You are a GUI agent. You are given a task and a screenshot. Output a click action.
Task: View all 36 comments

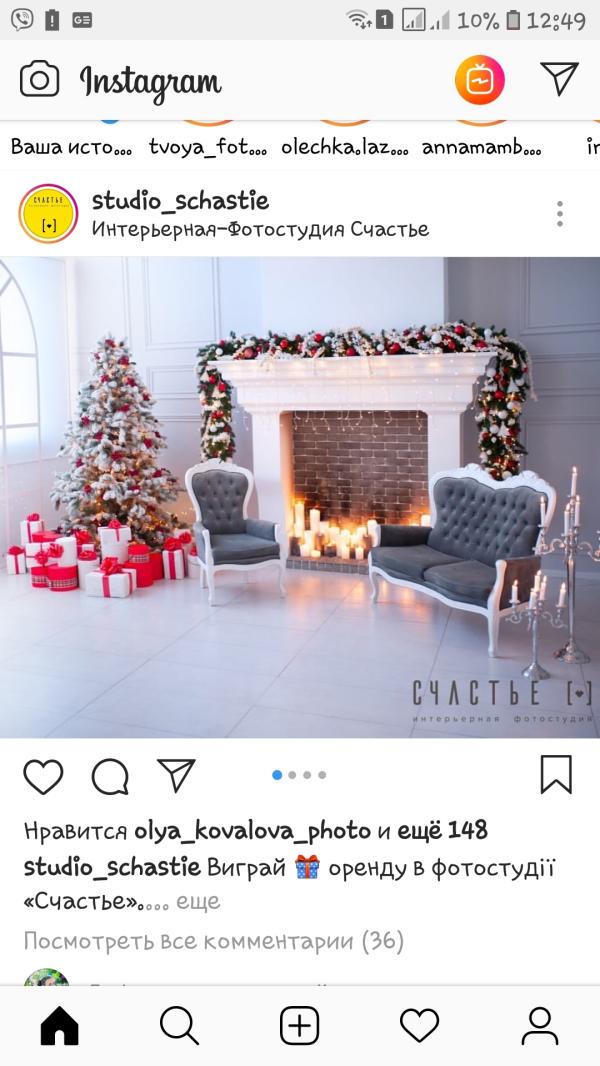click(x=214, y=942)
